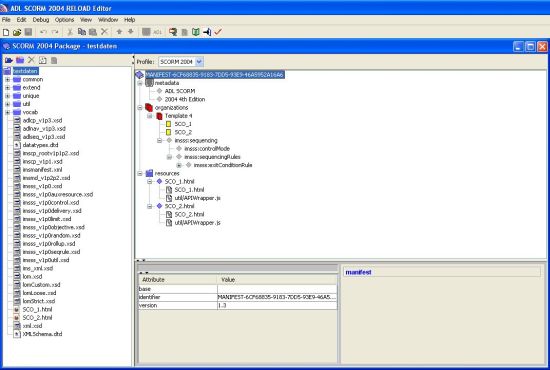
Task: Click the Copy toolbar icon
Action: pyautogui.click(x=82, y=32)
